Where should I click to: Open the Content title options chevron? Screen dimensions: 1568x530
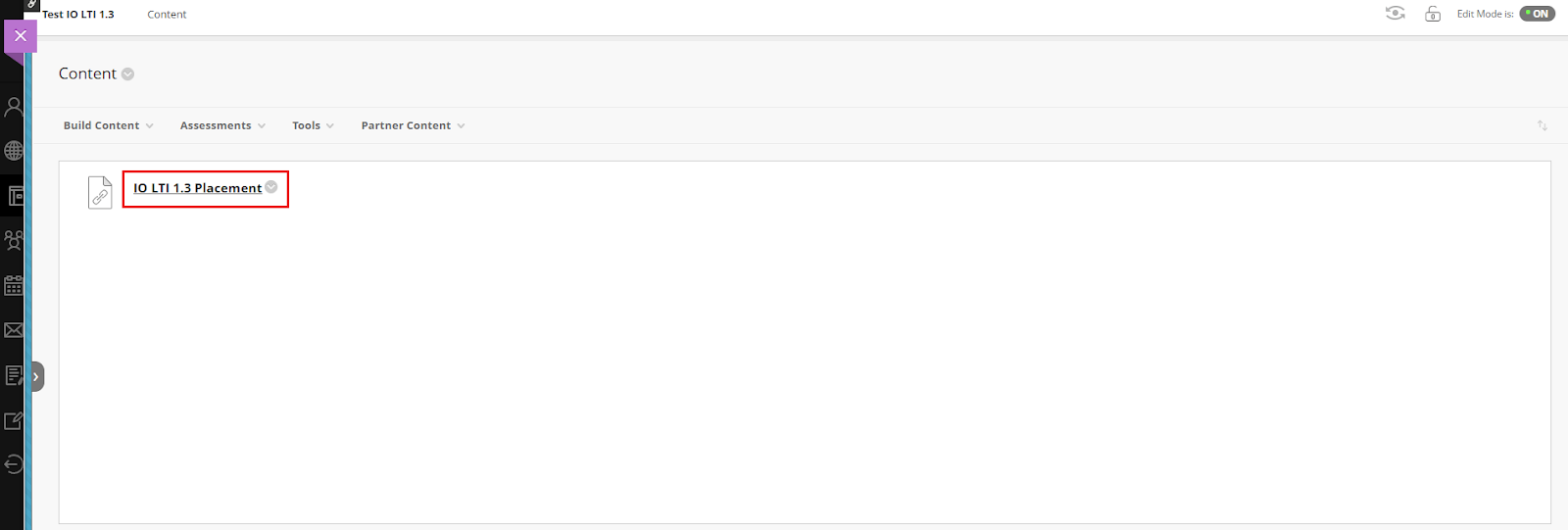127,74
